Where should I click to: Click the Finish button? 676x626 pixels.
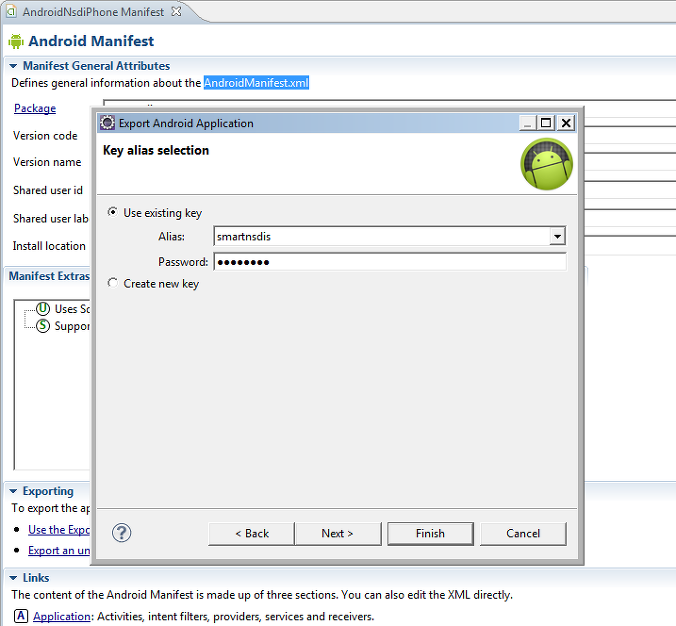pos(430,534)
